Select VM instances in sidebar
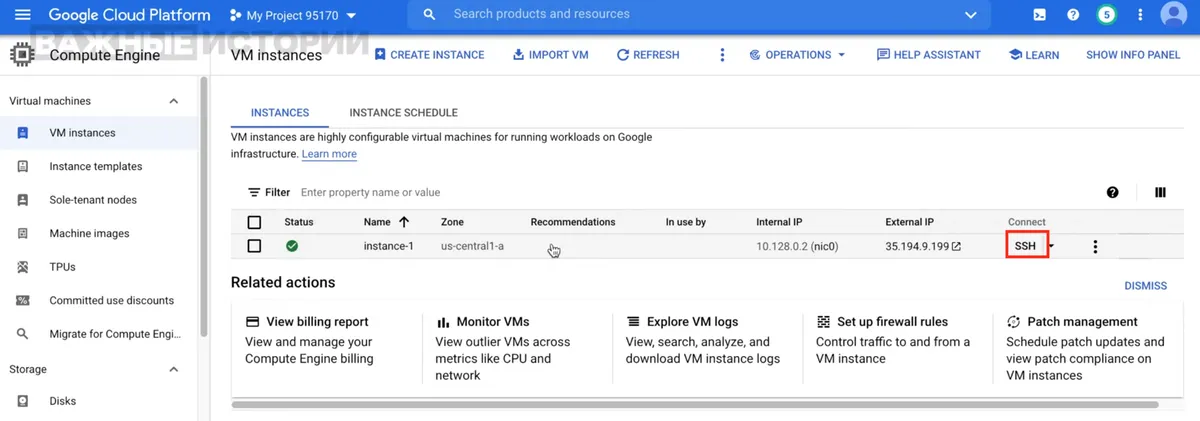This screenshot has height=421, width=1200. (x=98, y=133)
